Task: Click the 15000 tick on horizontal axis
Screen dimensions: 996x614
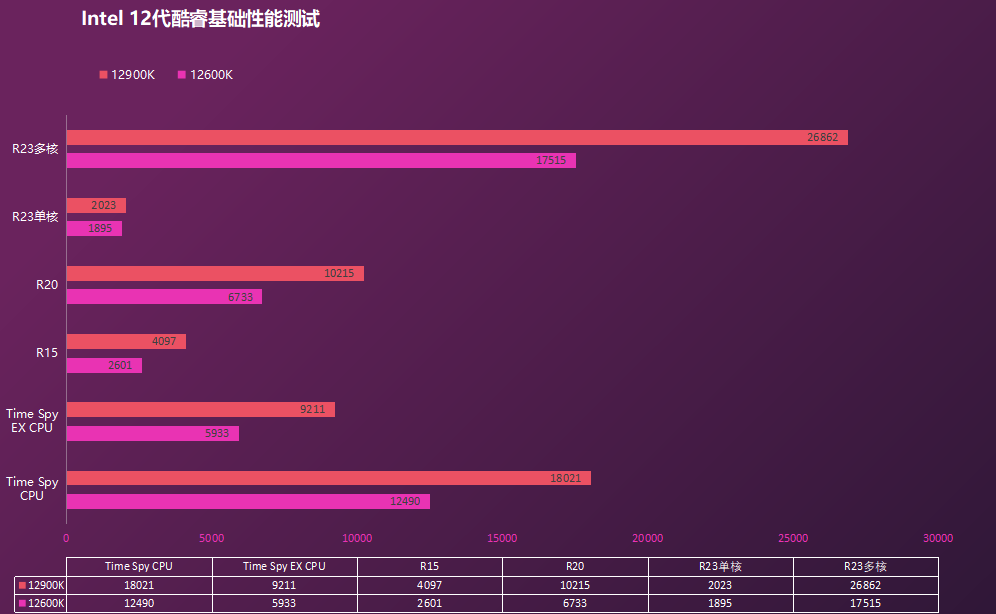Action: coord(502,538)
